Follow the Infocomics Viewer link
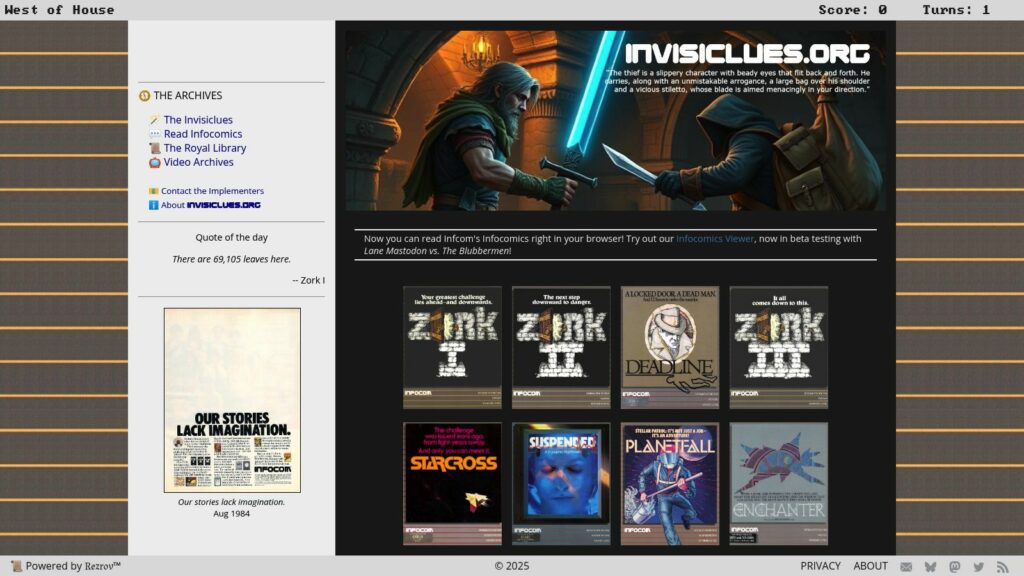The width and height of the screenshot is (1024, 576). tap(714, 239)
